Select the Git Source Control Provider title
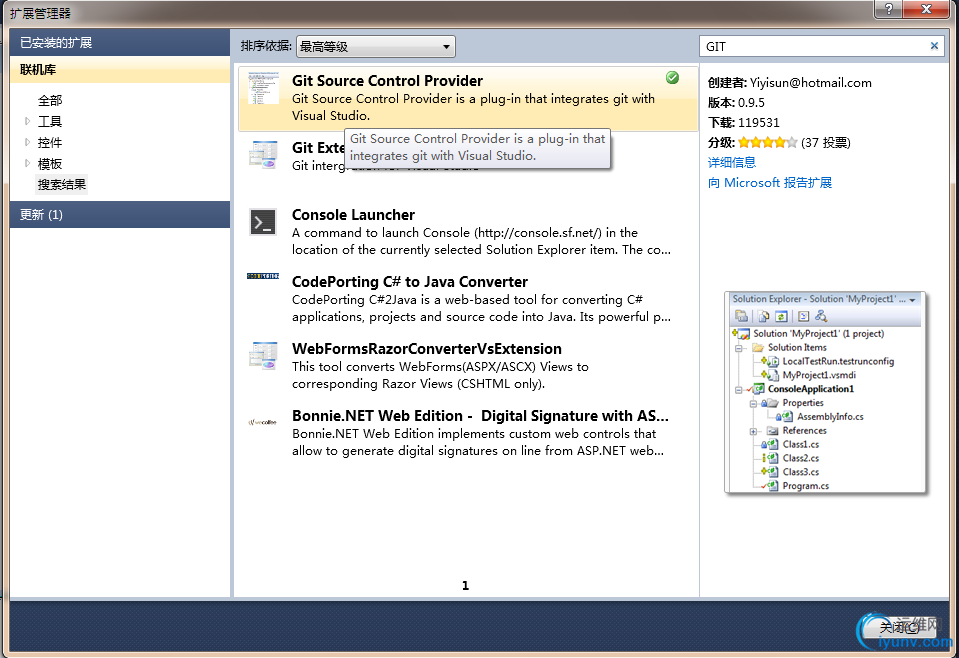Viewport: 959px width, 658px height. (387, 81)
